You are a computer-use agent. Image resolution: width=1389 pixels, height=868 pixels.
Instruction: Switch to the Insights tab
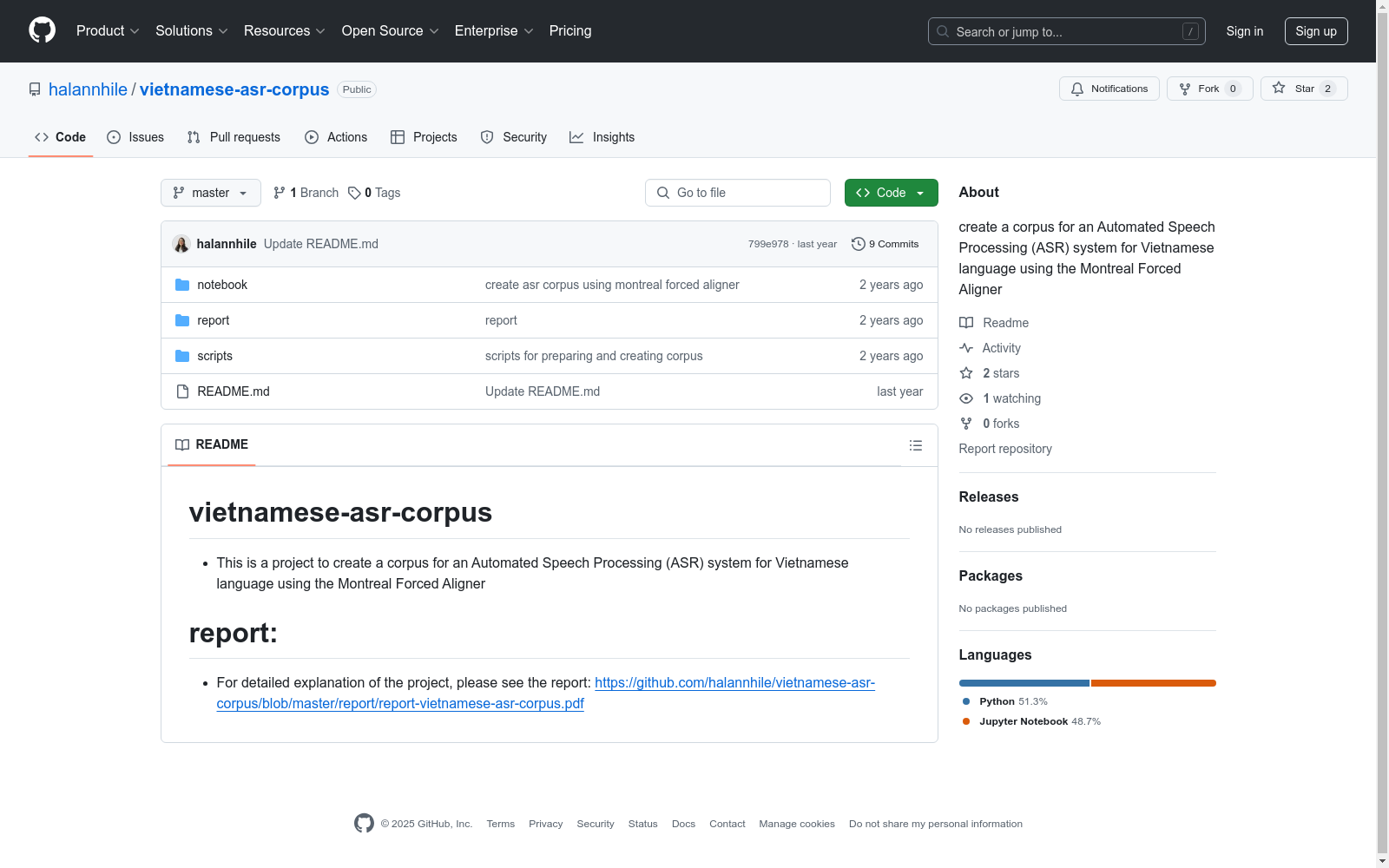pos(602,137)
